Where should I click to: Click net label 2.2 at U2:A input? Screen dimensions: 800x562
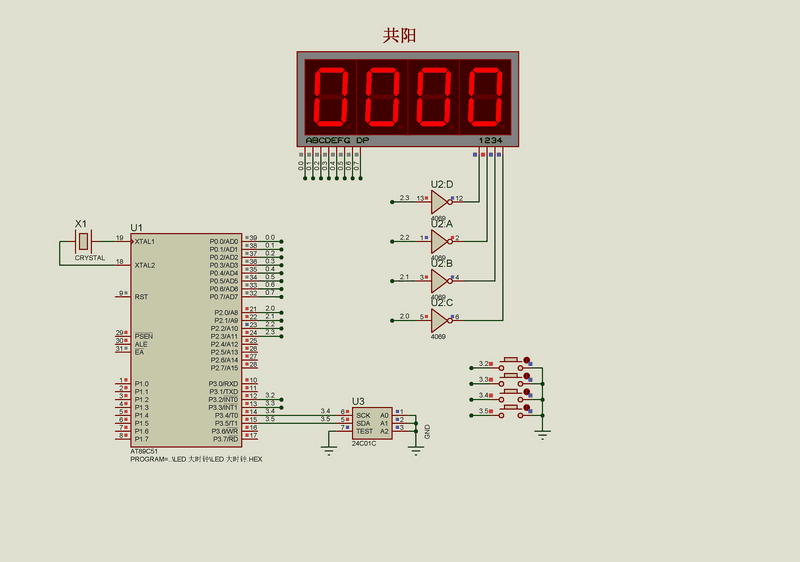[x=405, y=238]
